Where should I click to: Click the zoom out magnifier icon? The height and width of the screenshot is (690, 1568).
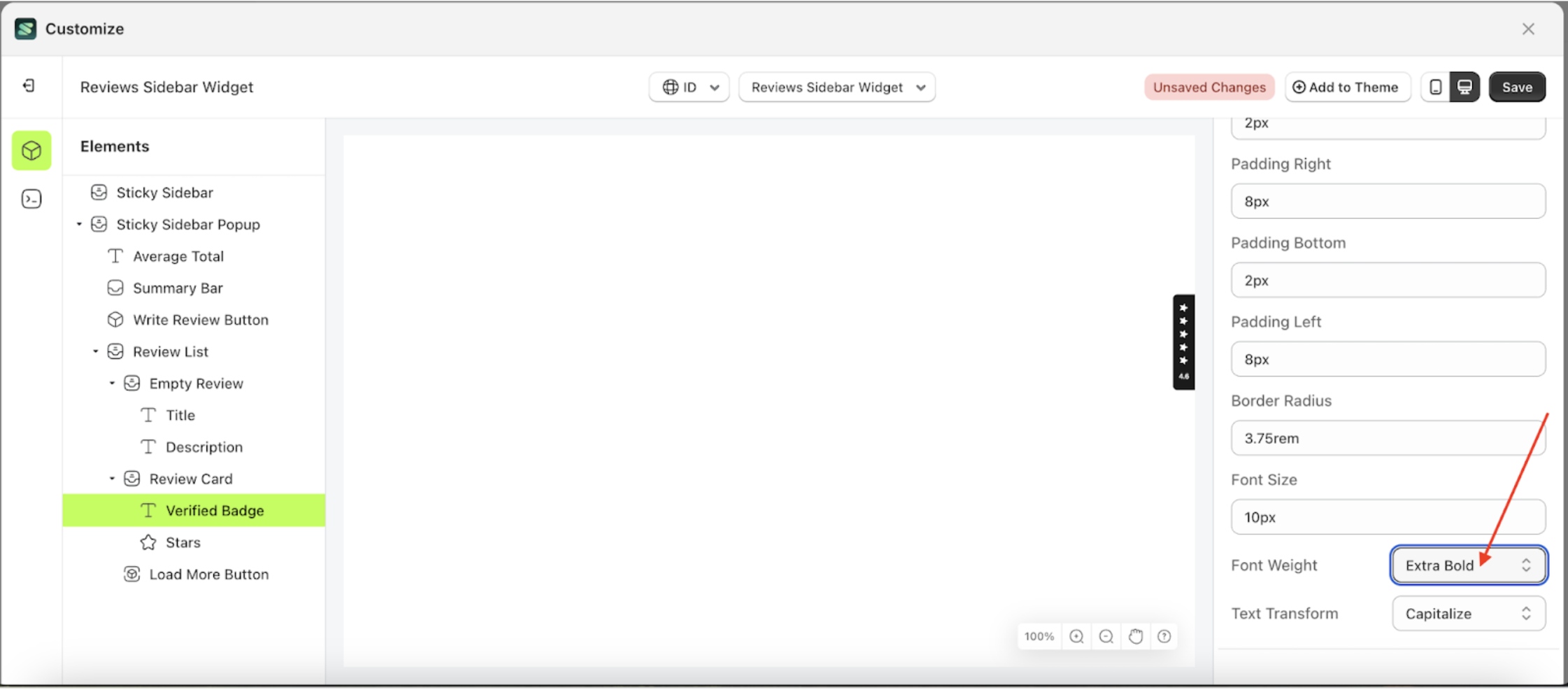click(x=1105, y=636)
